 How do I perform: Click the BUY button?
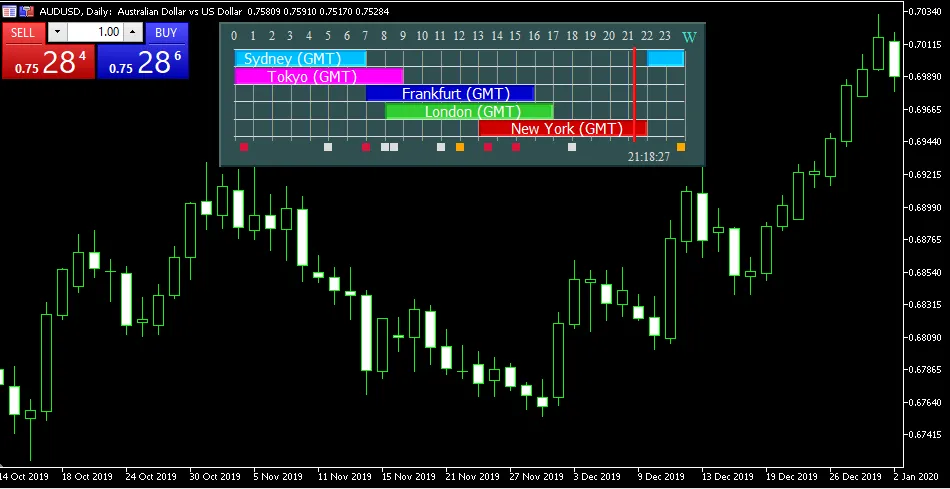pos(166,32)
